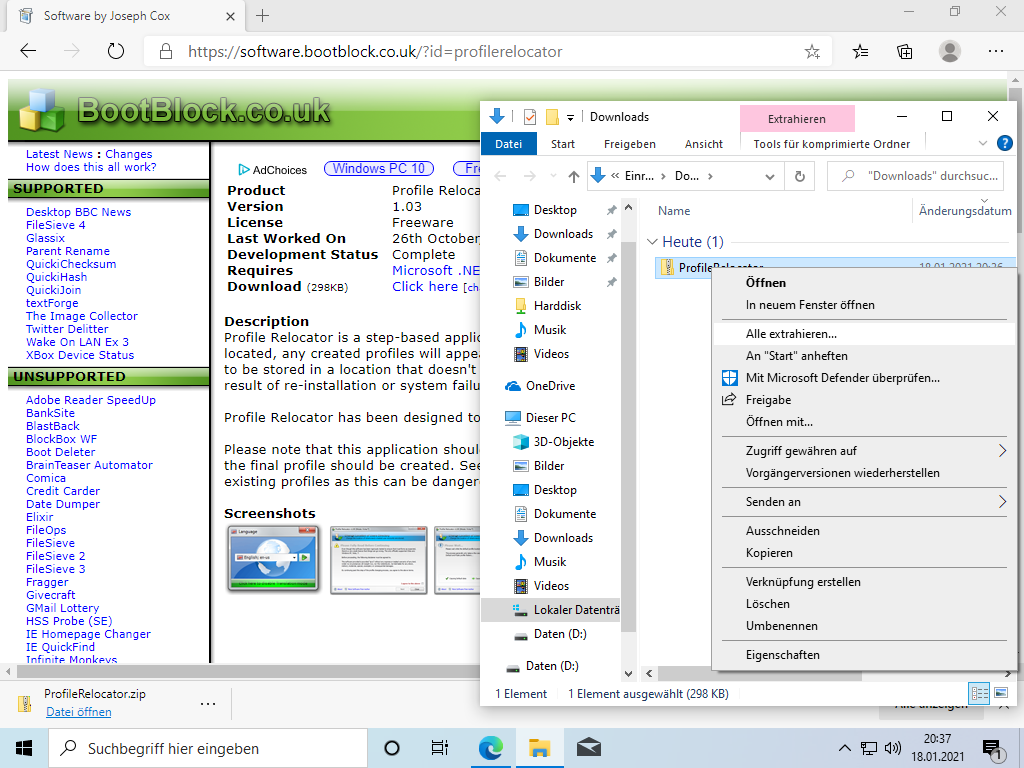Image resolution: width=1024 pixels, height=768 pixels.
Task: Select Löschen in context menu
Action: [864, 603]
